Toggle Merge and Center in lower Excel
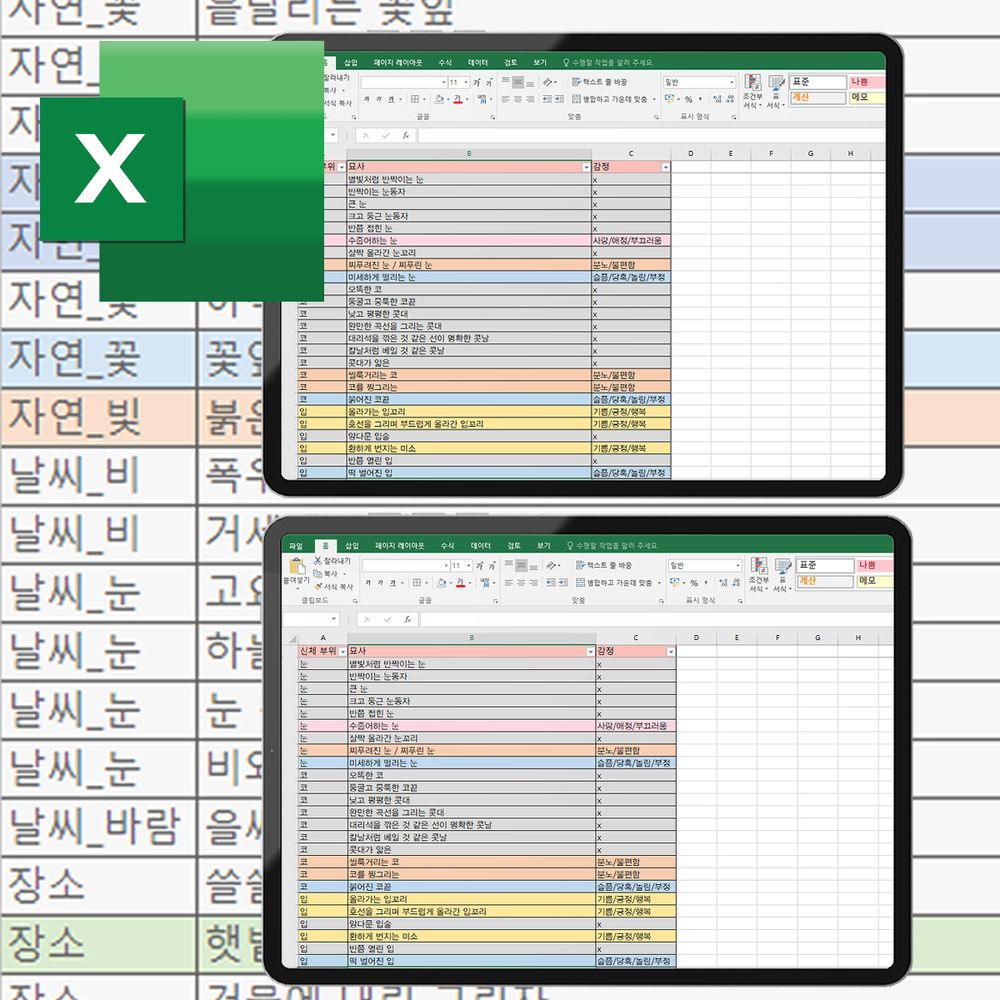This screenshot has width=1000, height=1000. [x=615, y=582]
